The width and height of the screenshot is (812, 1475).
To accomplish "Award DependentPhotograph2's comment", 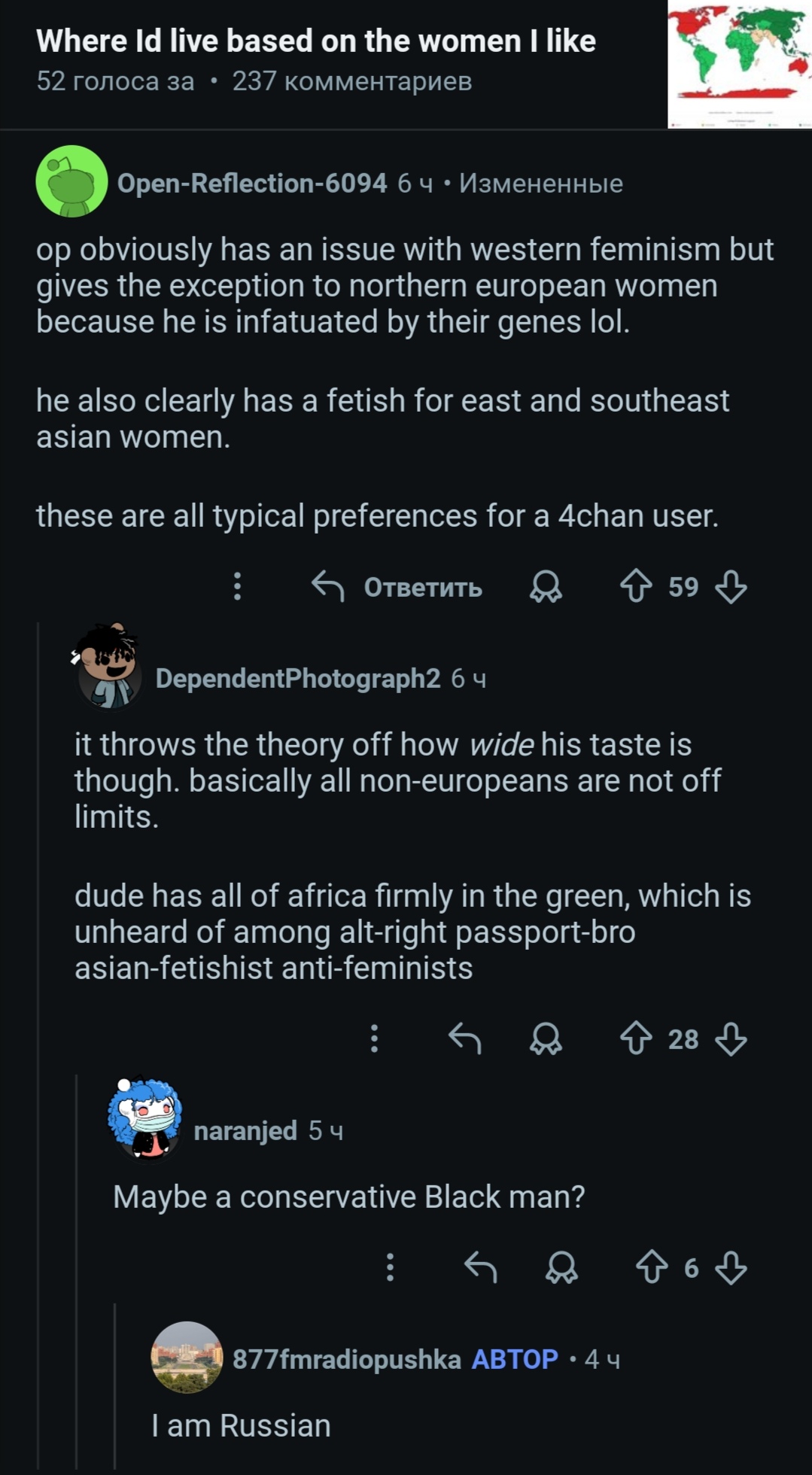I will [546, 1039].
